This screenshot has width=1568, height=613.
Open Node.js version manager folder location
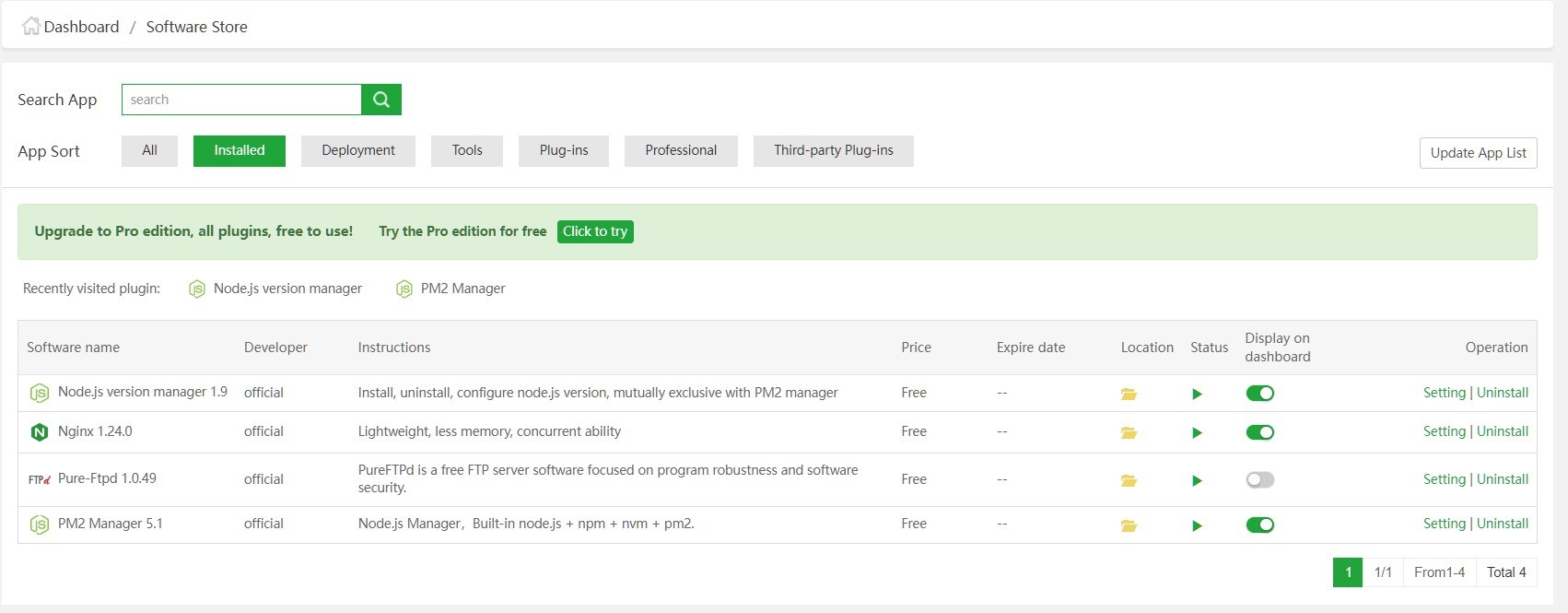click(x=1129, y=394)
